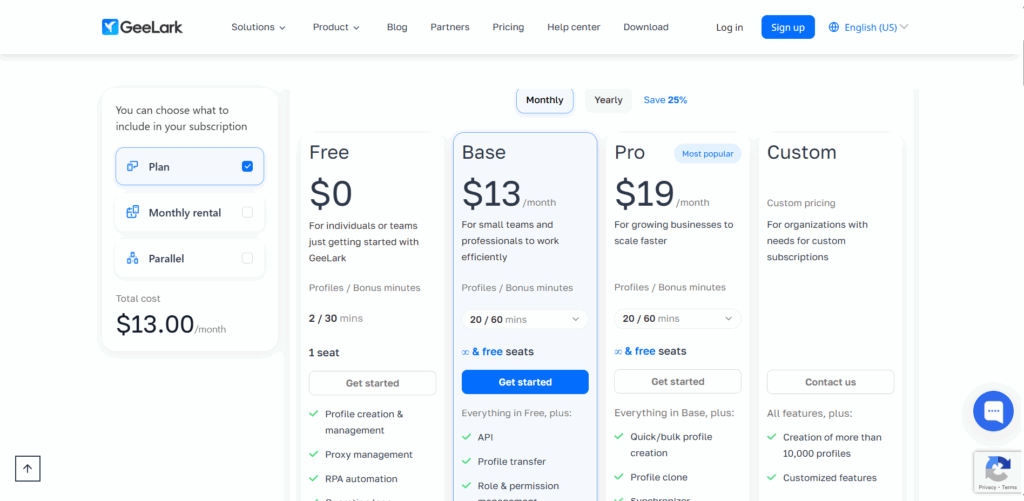Expand the Solutions navigation dropdown
This screenshot has width=1024, height=501.
[x=258, y=28]
